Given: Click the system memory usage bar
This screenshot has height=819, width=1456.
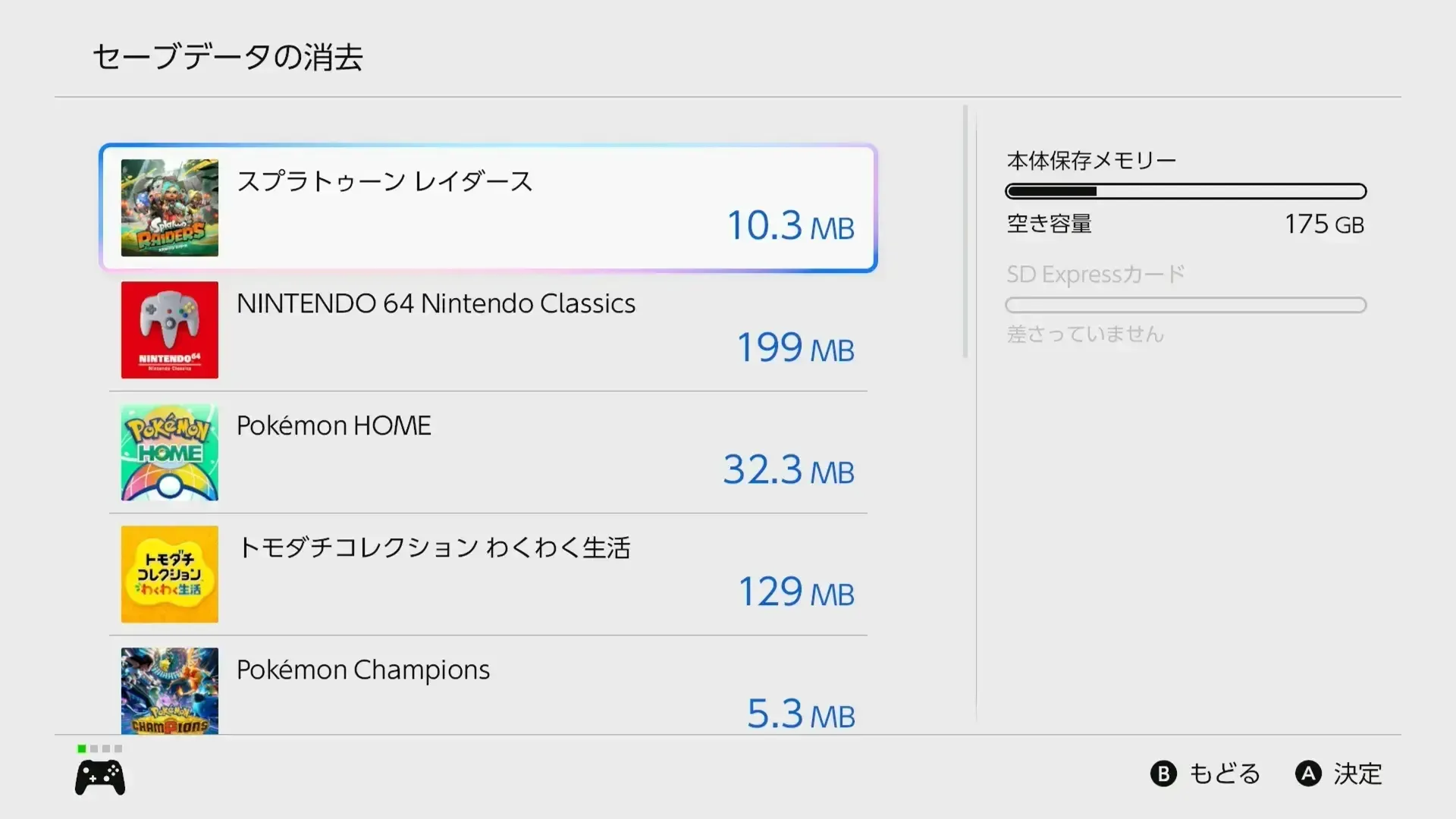Looking at the screenshot, I should pyautogui.click(x=1186, y=191).
